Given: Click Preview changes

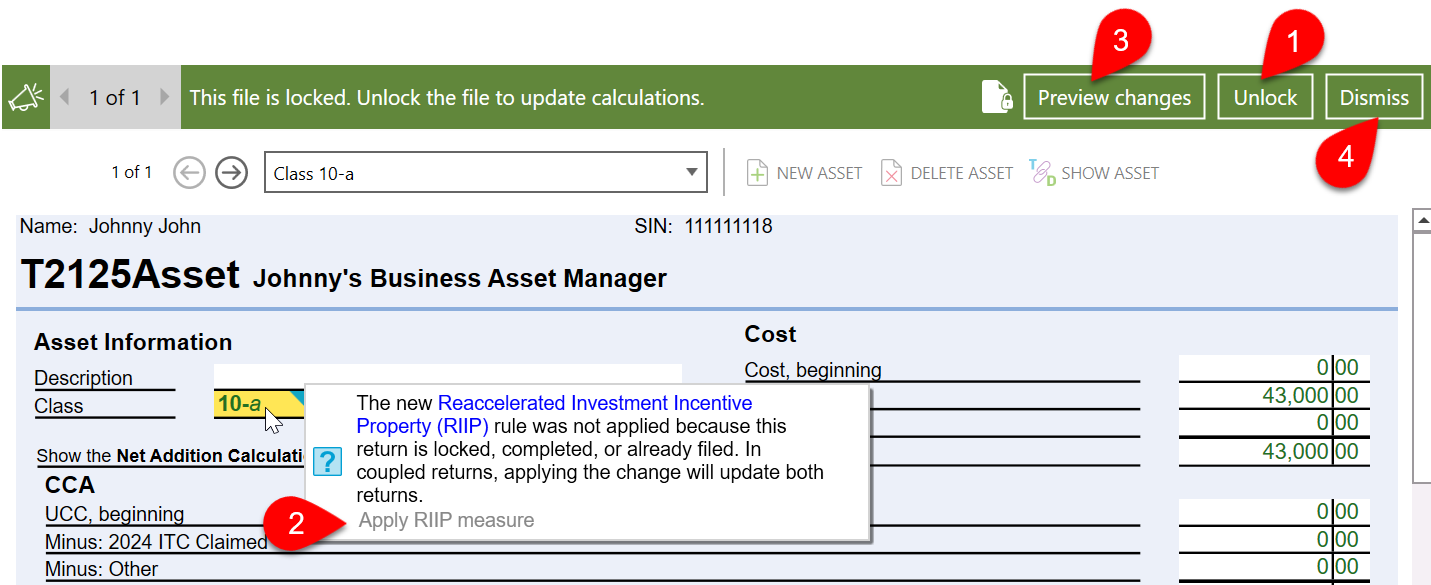Looking at the screenshot, I should [1114, 96].
